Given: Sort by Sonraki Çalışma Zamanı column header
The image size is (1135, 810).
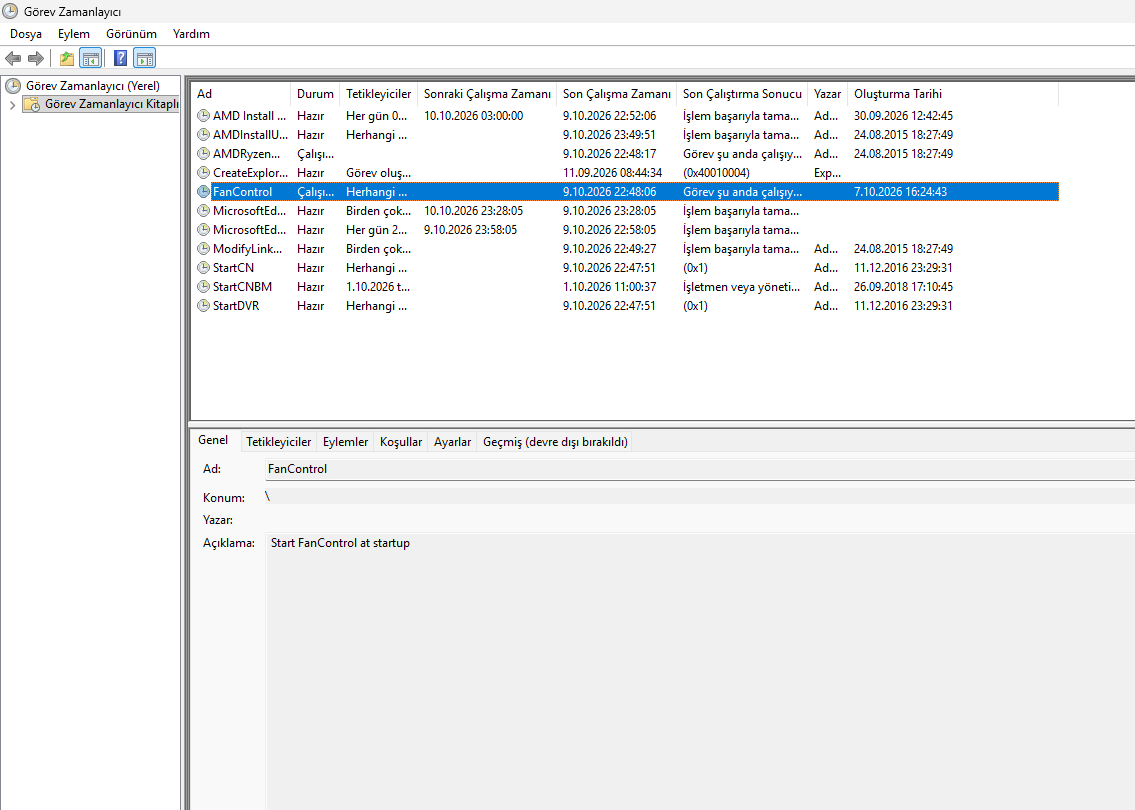Looking at the screenshot, I should click(487, 94).
